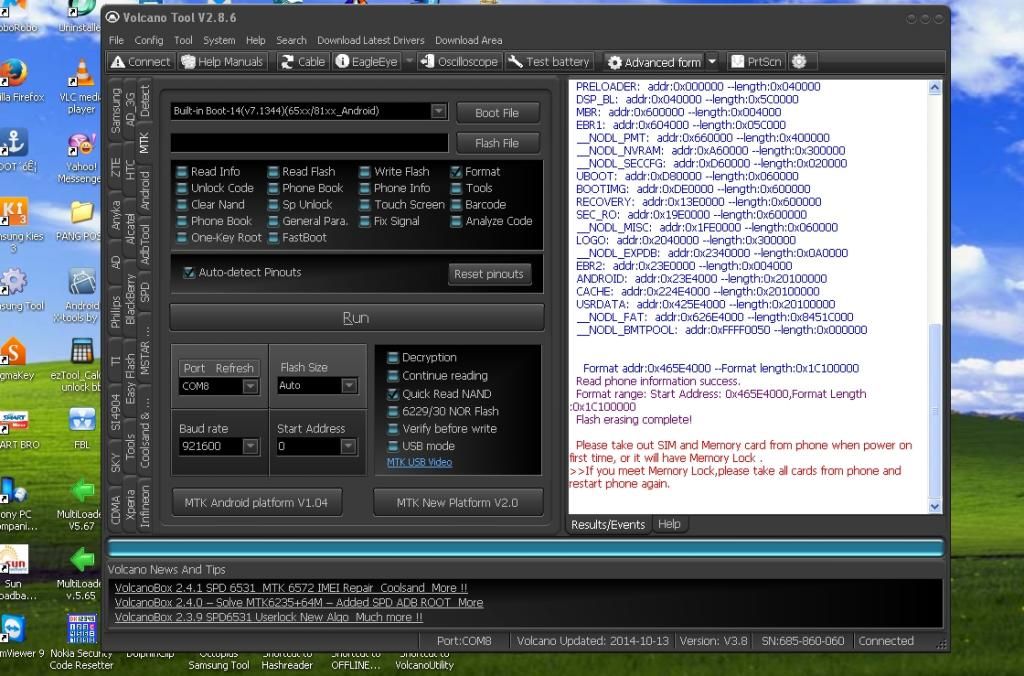Enable Verify before write option
This screenshot has height=676, width=1024.
coord(393,429)
